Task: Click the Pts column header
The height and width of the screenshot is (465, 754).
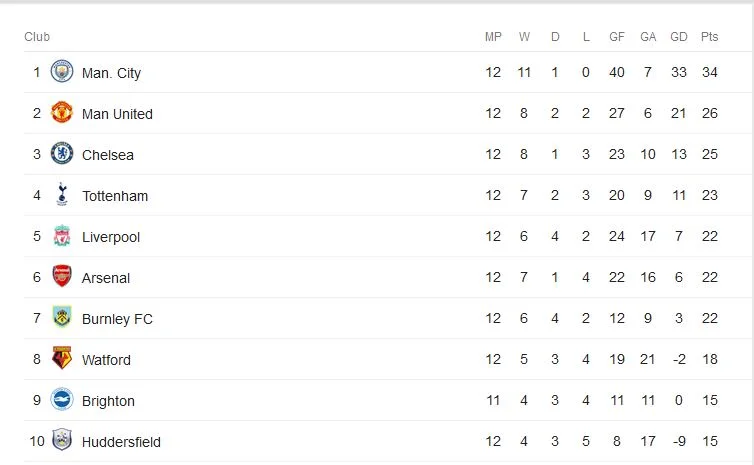Action: click(709, 37)
